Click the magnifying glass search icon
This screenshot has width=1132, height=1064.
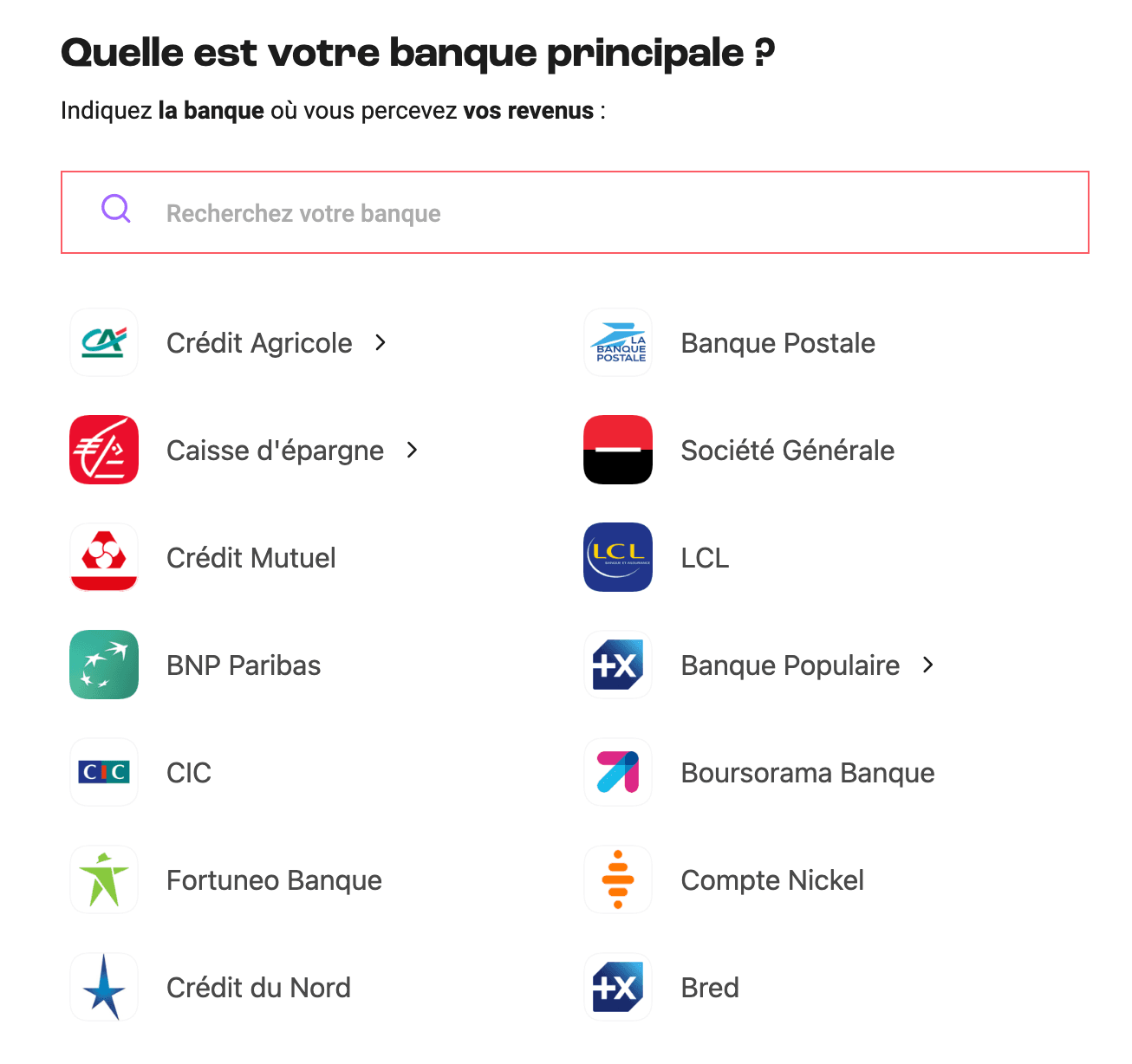tap(115, 209)
